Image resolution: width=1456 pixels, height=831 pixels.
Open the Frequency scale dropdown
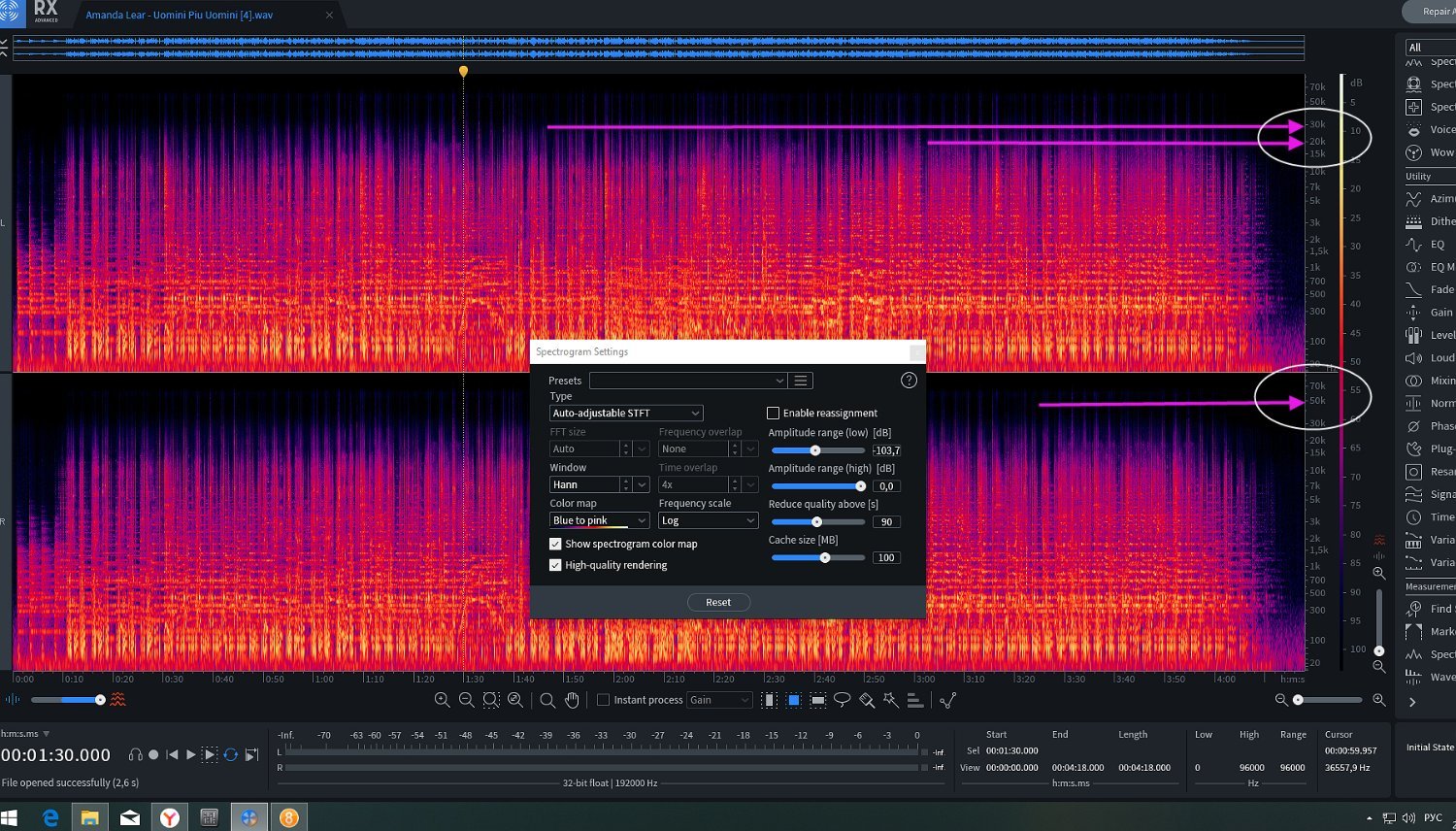(x=708, y=521)
